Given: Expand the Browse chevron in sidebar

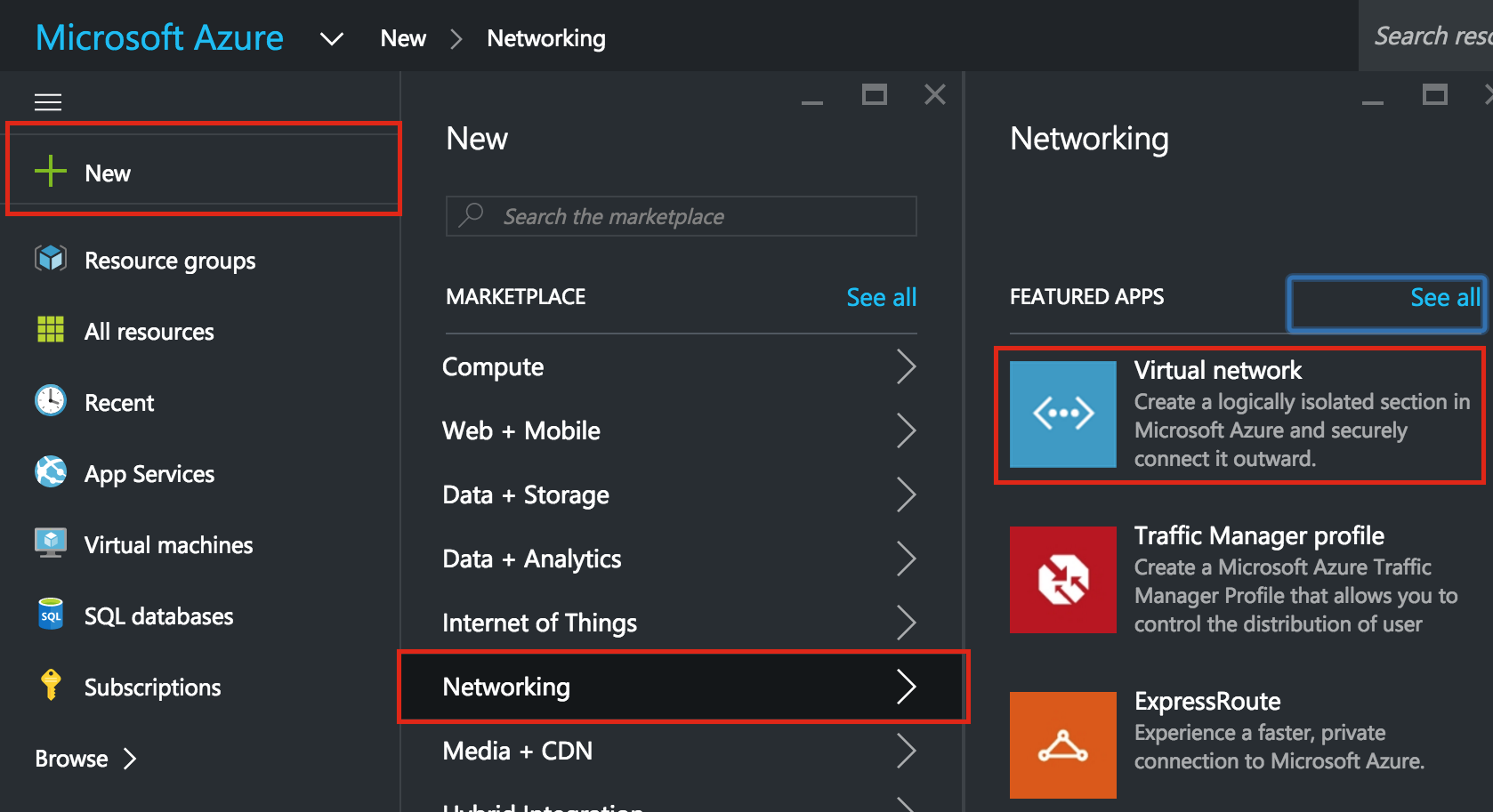Looking at the screenshot, I should pos(130,759).
